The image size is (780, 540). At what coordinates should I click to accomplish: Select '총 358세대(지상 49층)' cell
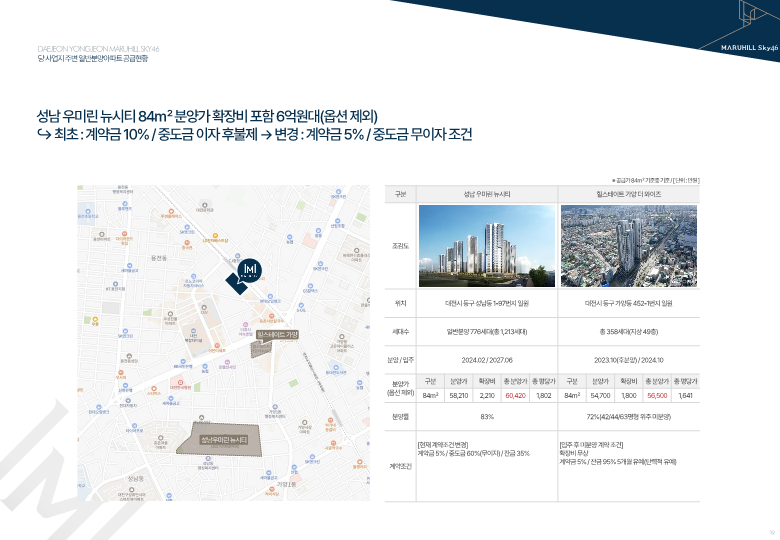629,332
